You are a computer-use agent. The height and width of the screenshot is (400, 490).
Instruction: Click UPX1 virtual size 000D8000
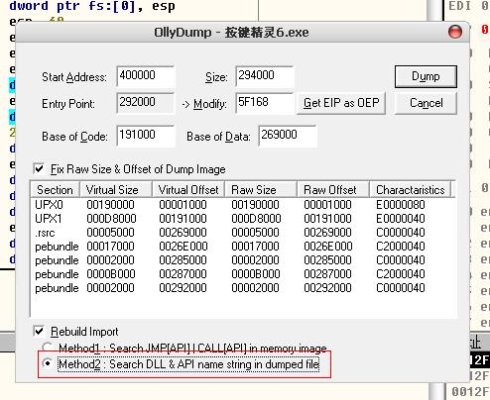tap(111, 218)
